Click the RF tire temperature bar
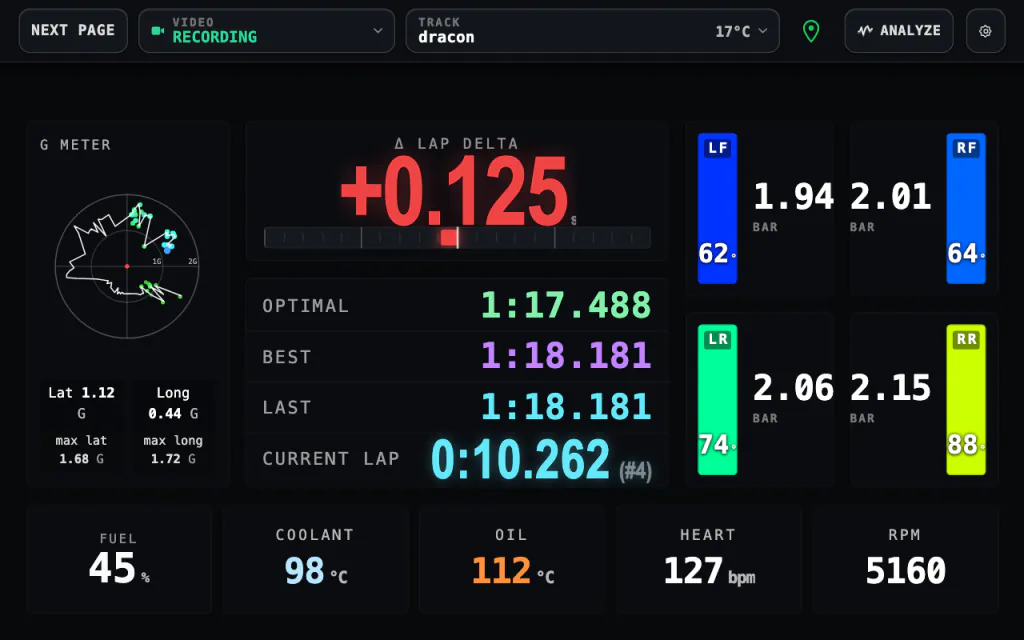 pos(966,208)
